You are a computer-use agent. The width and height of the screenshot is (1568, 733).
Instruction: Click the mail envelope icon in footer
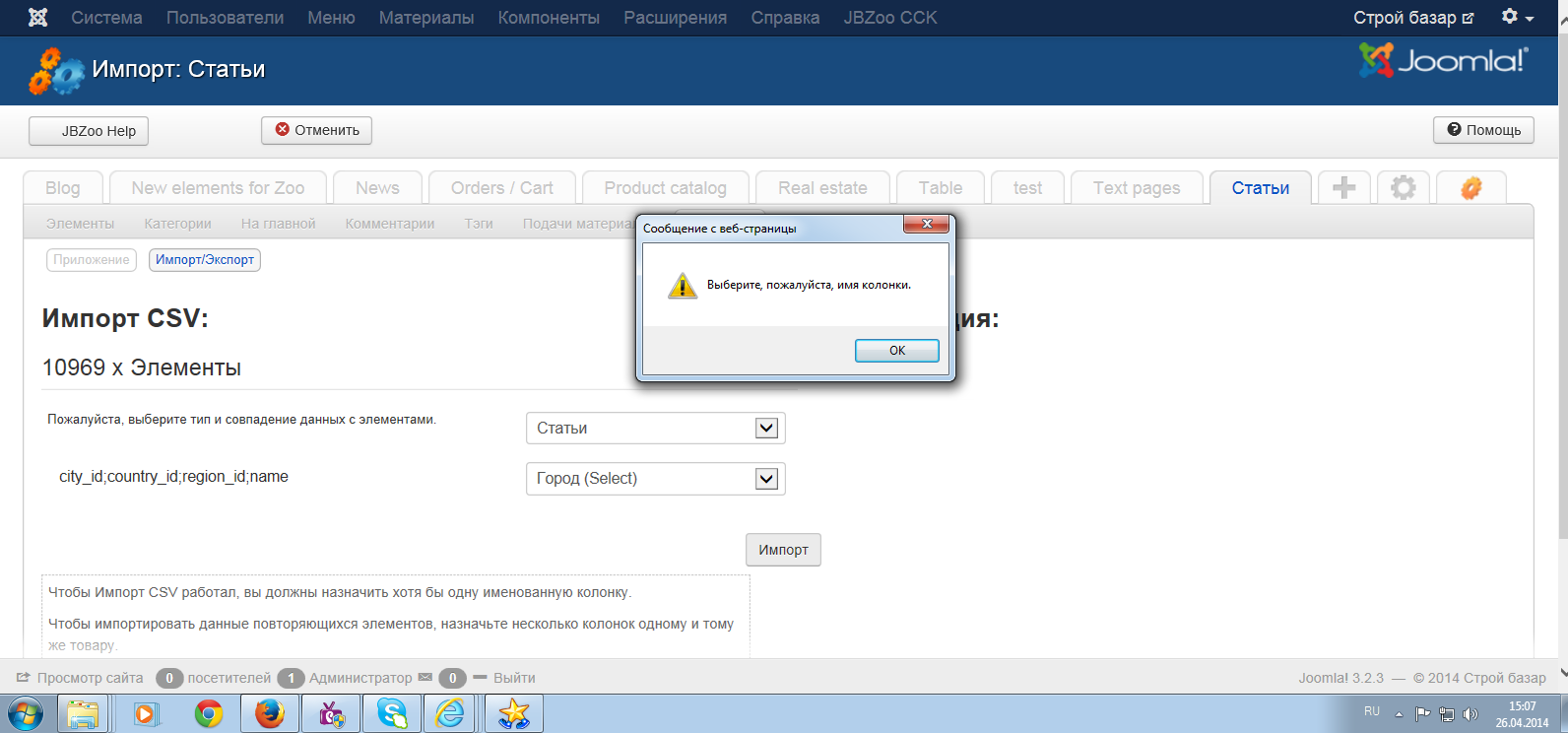[x=425, y=678]
